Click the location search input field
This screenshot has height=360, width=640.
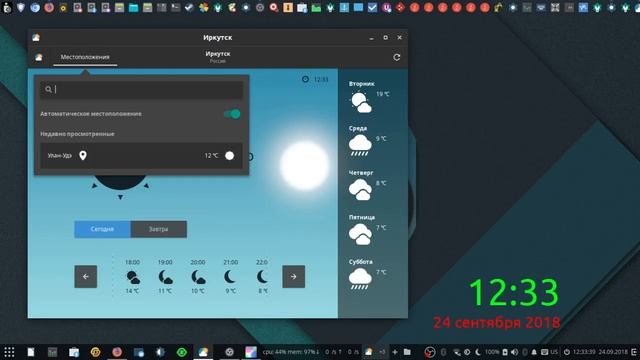click(141, 89)
